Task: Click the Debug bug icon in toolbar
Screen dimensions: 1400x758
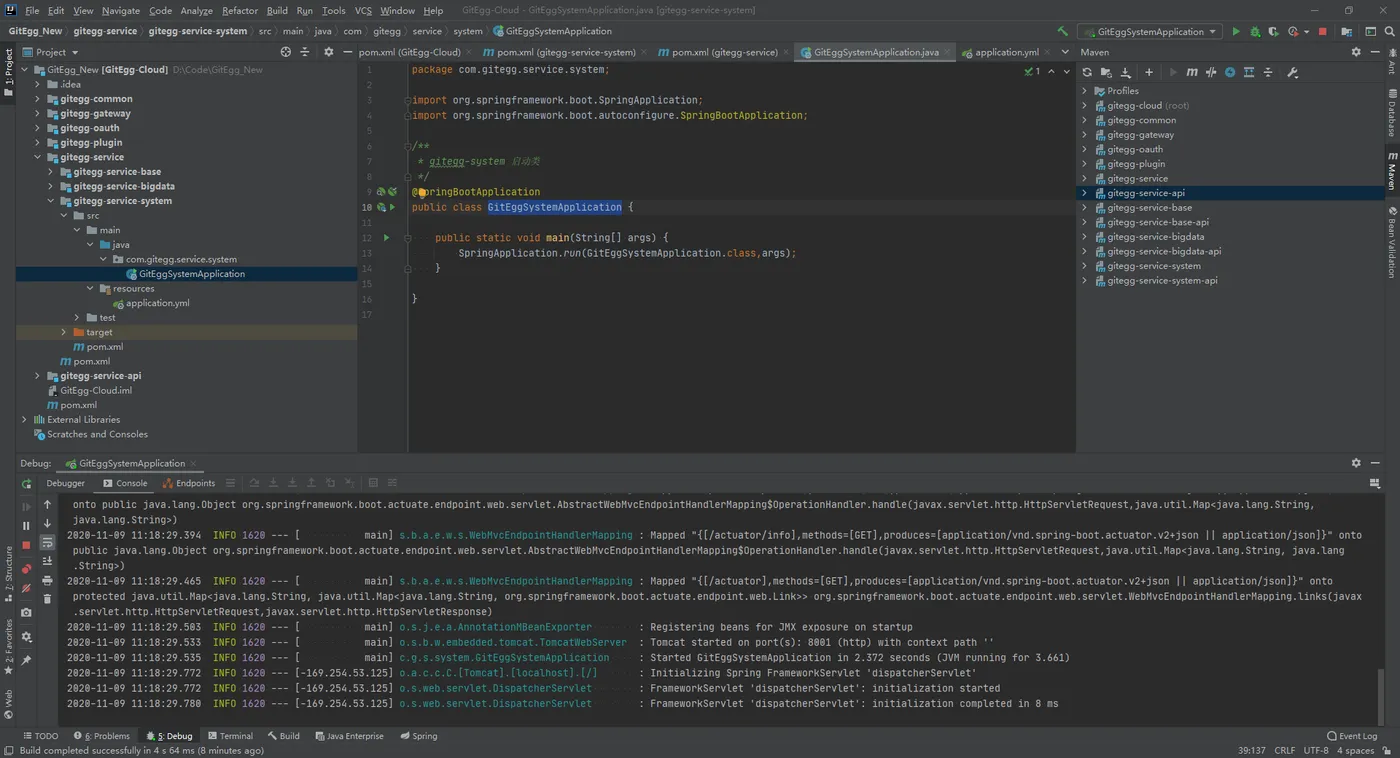Action: [1255, 32]
